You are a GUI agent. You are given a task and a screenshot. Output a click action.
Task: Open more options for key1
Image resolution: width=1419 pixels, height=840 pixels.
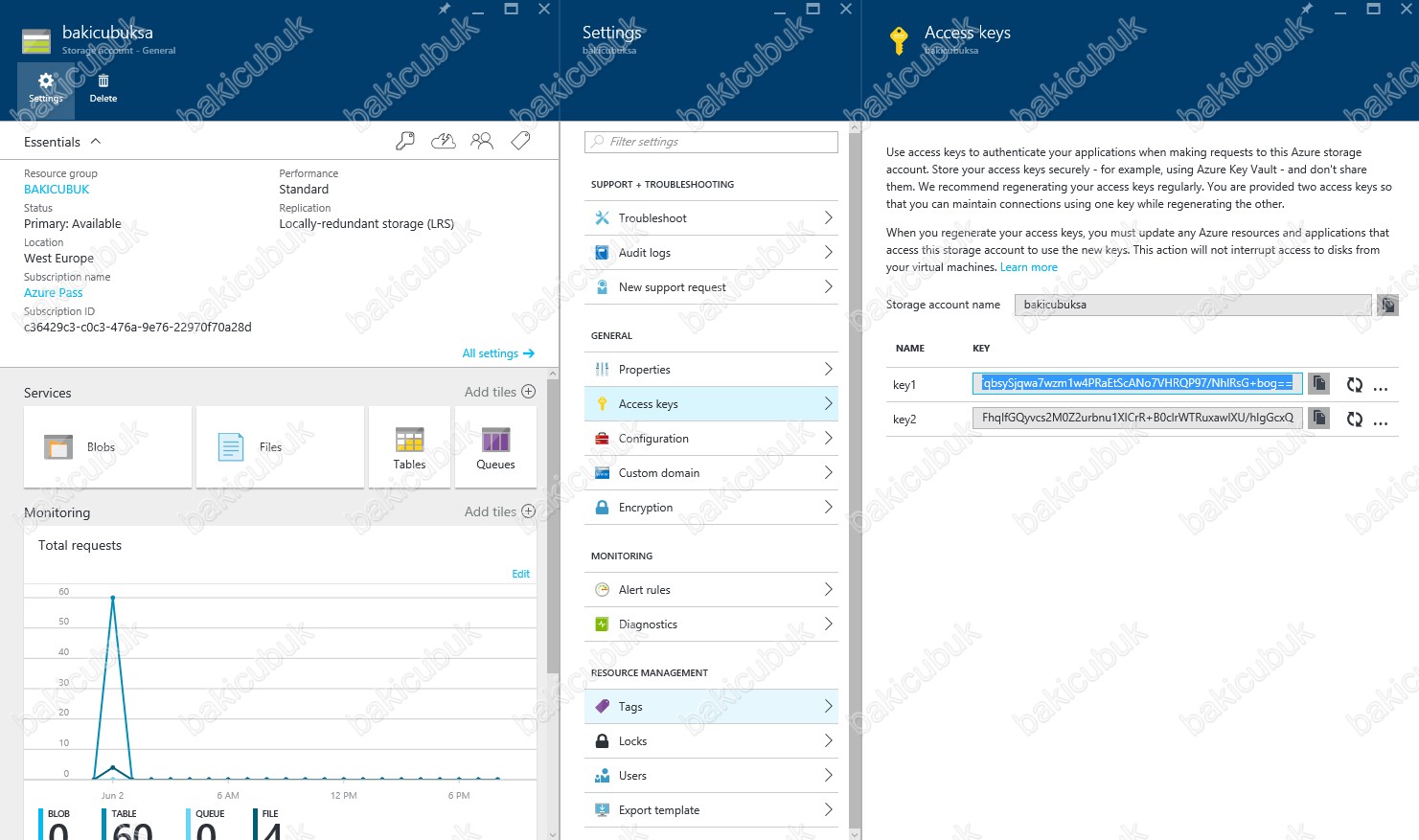(1381, 387)
